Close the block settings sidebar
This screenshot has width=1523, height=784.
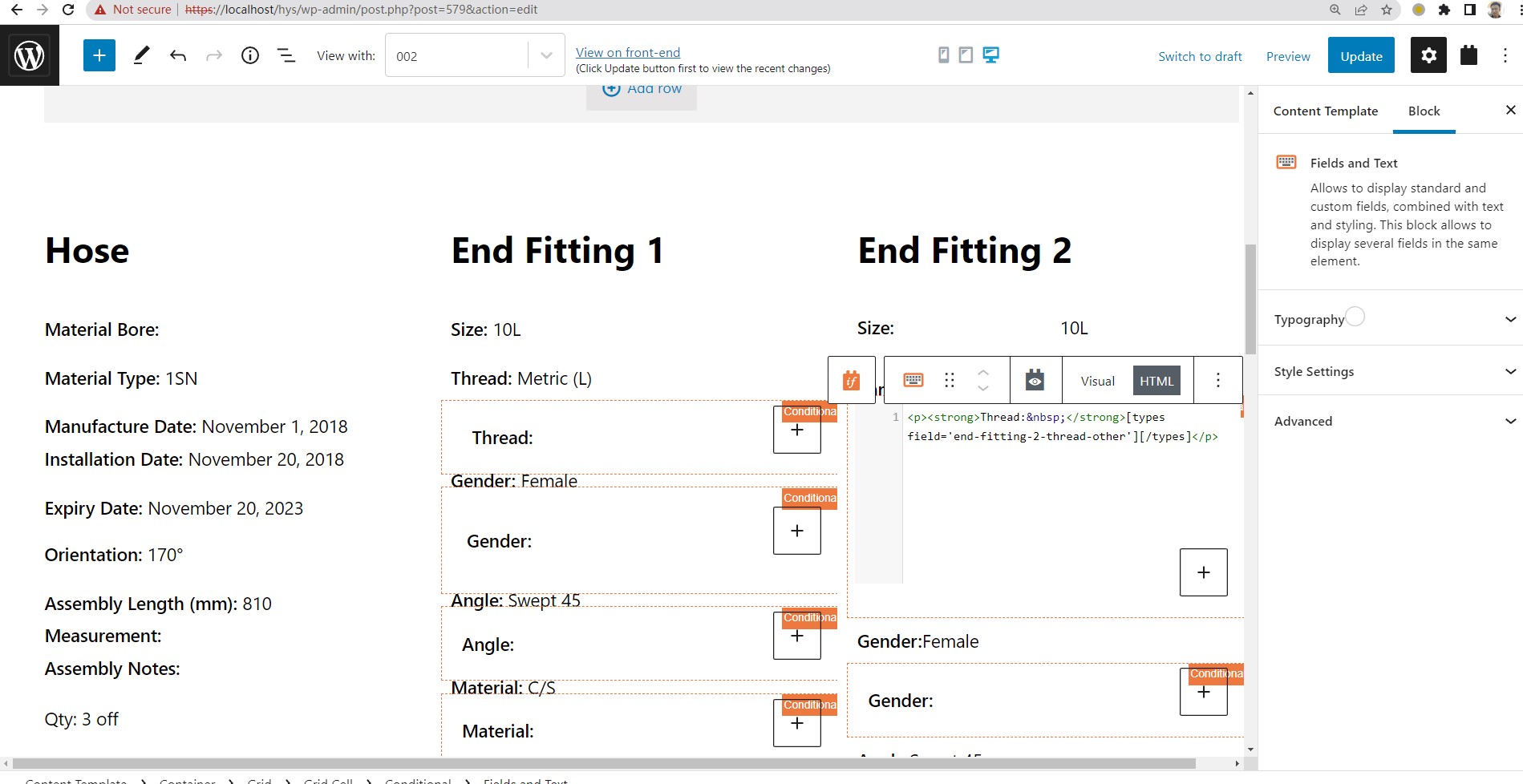click(1510, 110)
